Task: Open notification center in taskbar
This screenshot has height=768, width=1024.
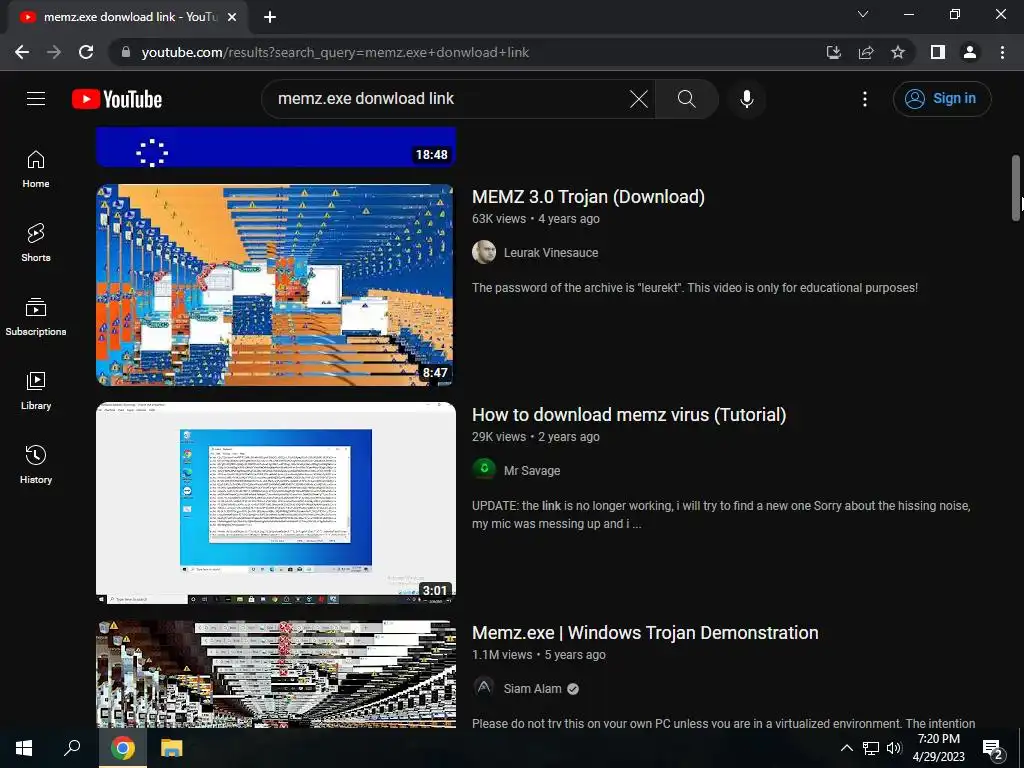Action: 993,749
